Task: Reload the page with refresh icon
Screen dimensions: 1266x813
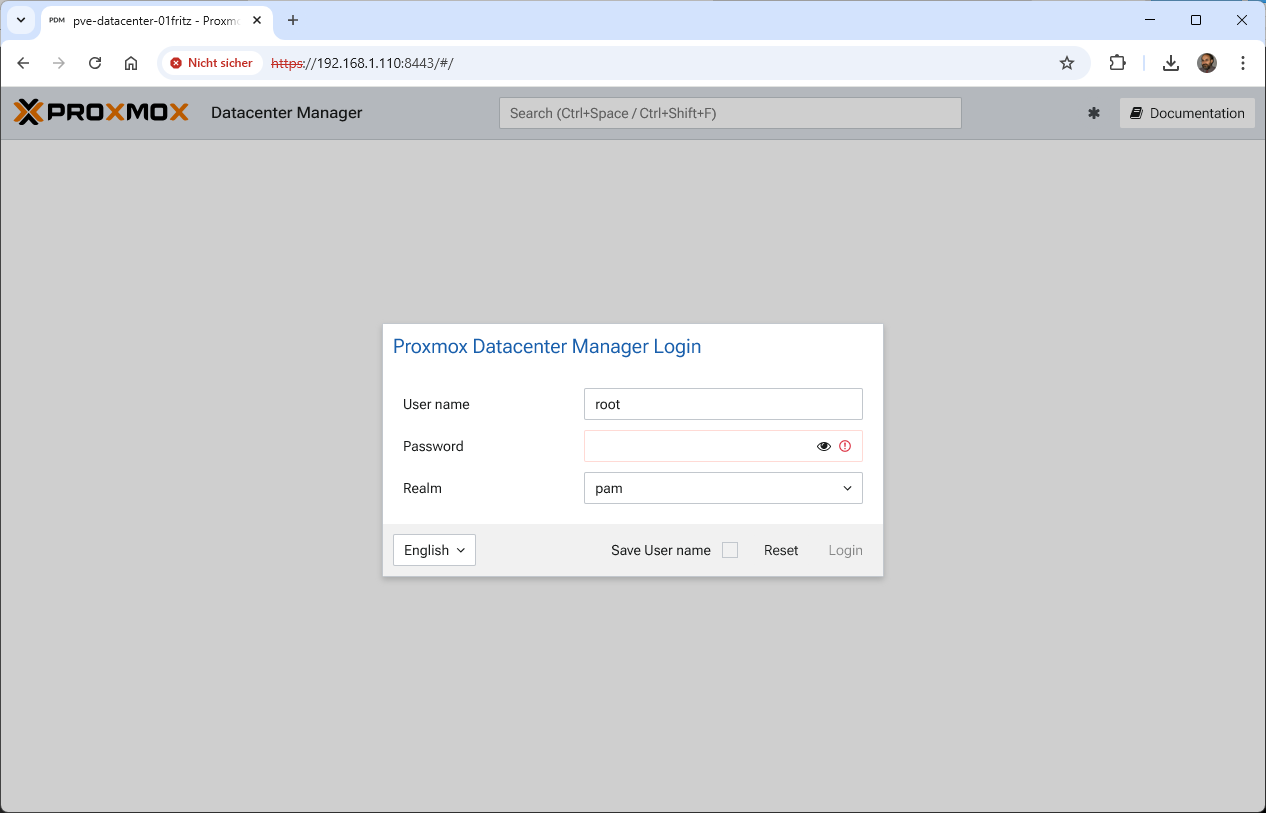Action: [x=95, y=63]
